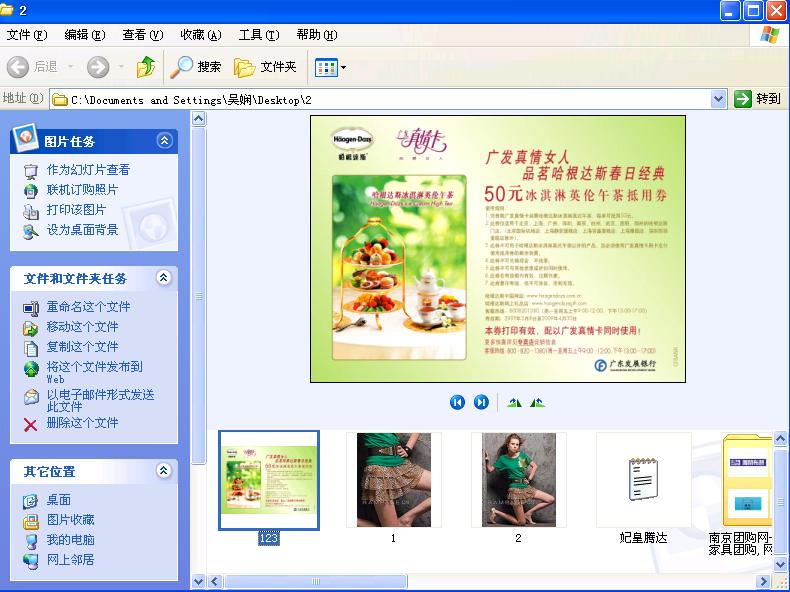Click the envelope email icon
Viewport: 790px width, 592px height.
31,397
